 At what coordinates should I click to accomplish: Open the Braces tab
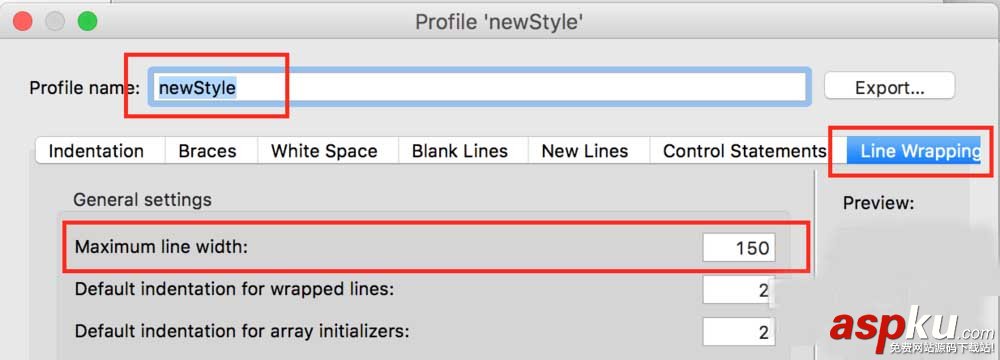point(208,151)
